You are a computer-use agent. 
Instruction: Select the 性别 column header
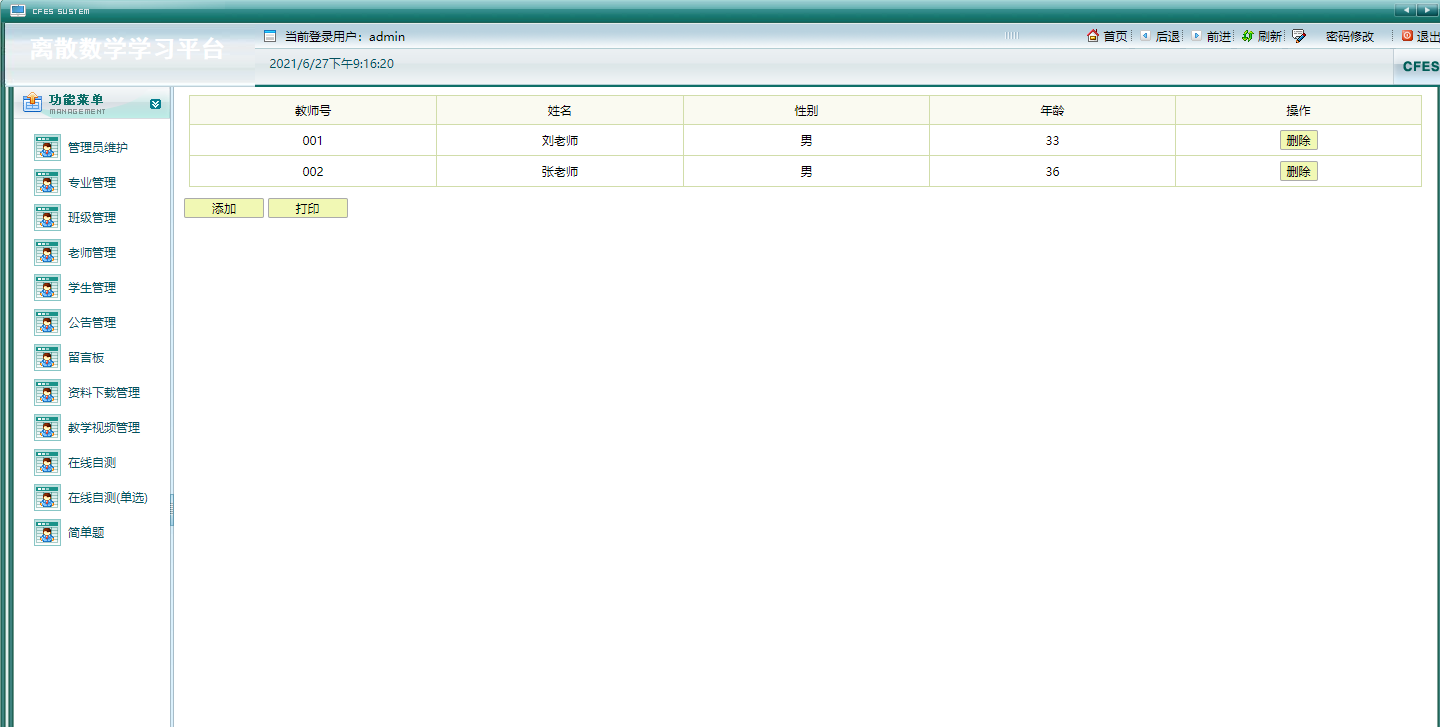pos(806,110)
